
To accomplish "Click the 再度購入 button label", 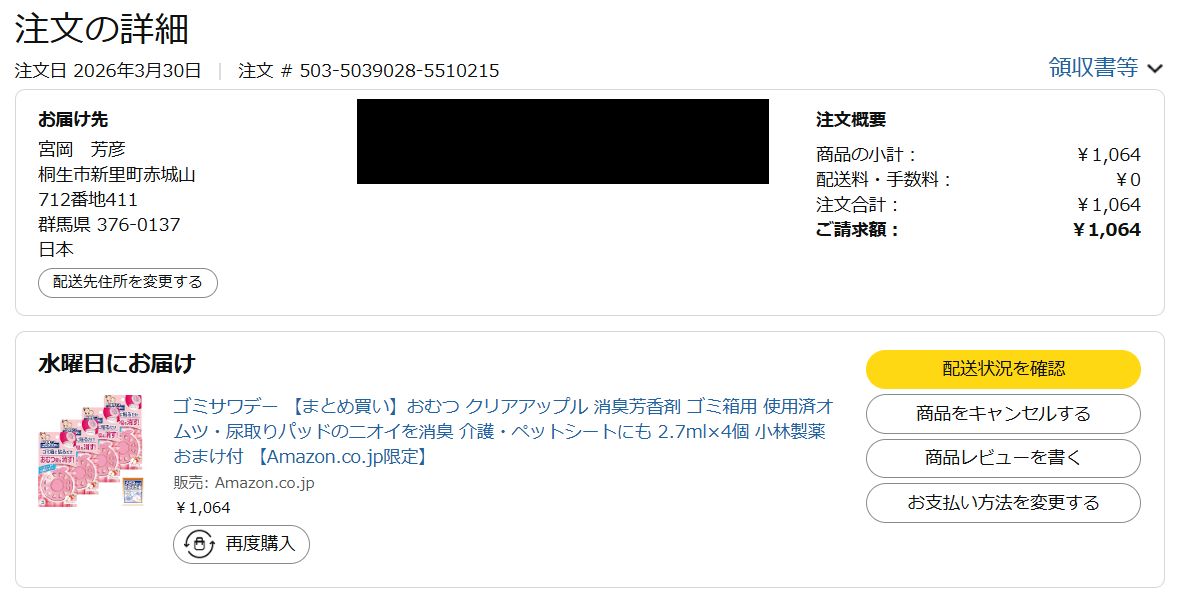I will click(260, 544).
